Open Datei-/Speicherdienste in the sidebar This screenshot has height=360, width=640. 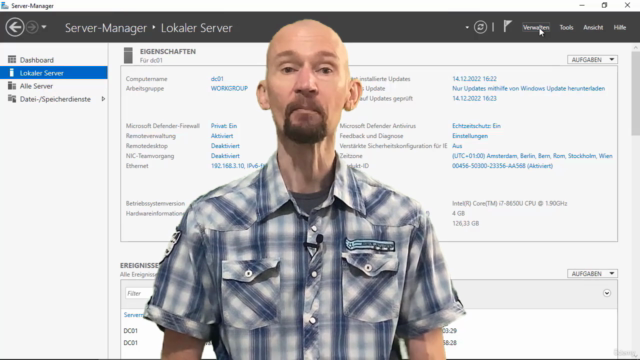click(x=54, y=99)
